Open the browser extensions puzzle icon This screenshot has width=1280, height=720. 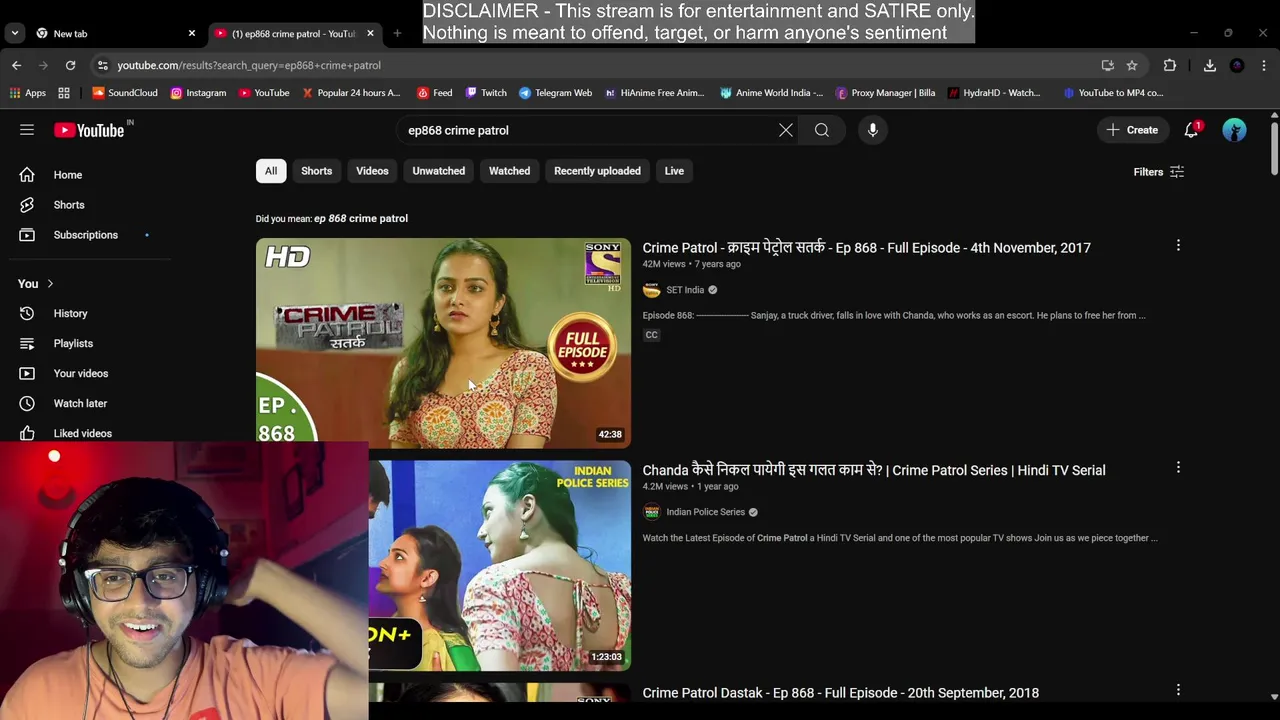[1170, 65]
